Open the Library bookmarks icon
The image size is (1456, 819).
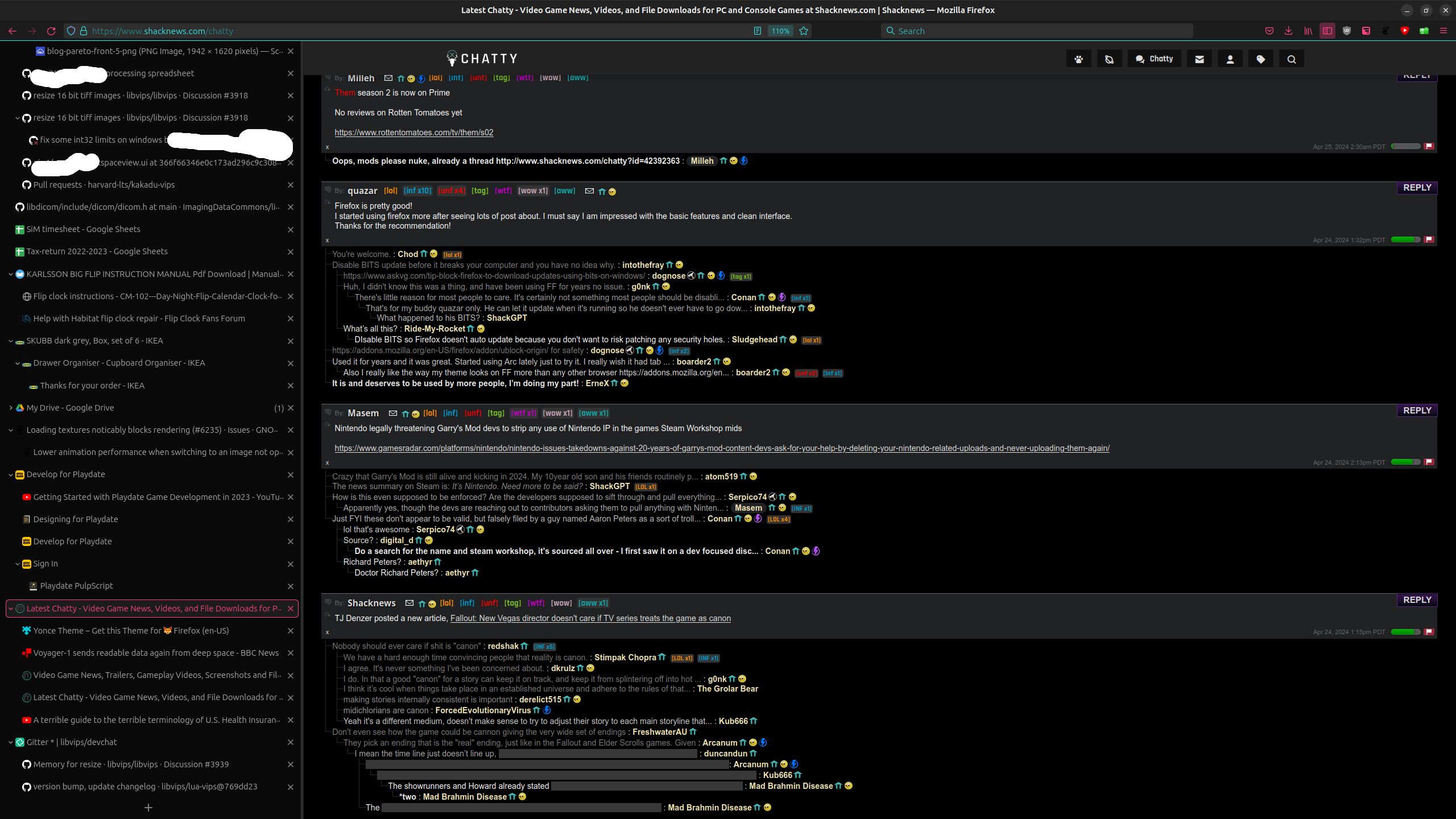click(x=1308, y=31)
